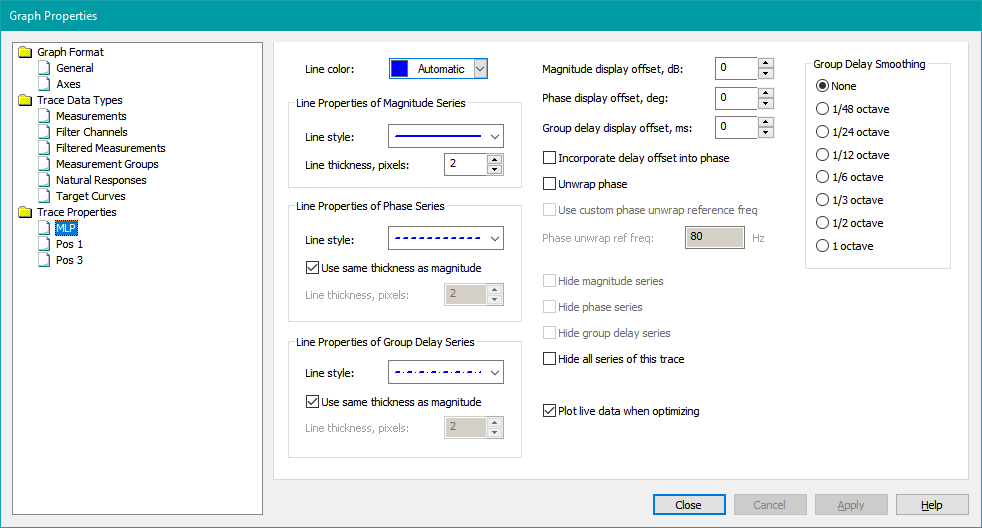Viewport: 982px width, 528px height.
Task: Click the Trace Properties folder icon
Action: 25,212
